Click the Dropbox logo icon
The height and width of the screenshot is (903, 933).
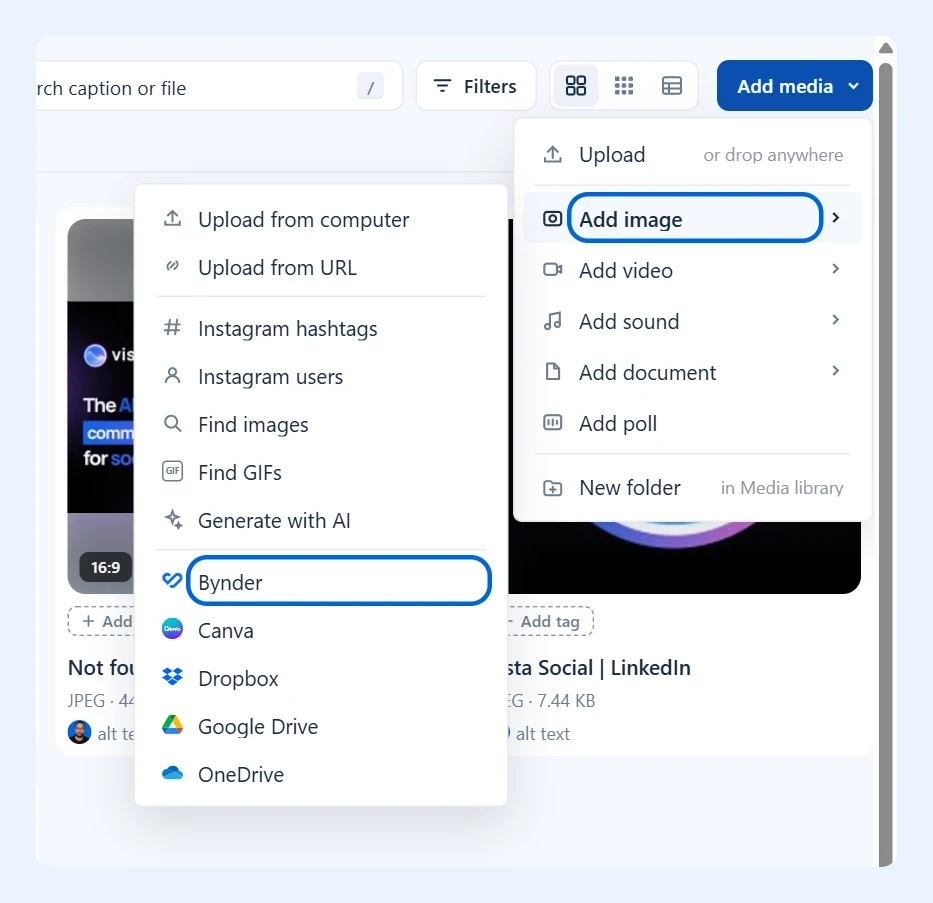173,676
